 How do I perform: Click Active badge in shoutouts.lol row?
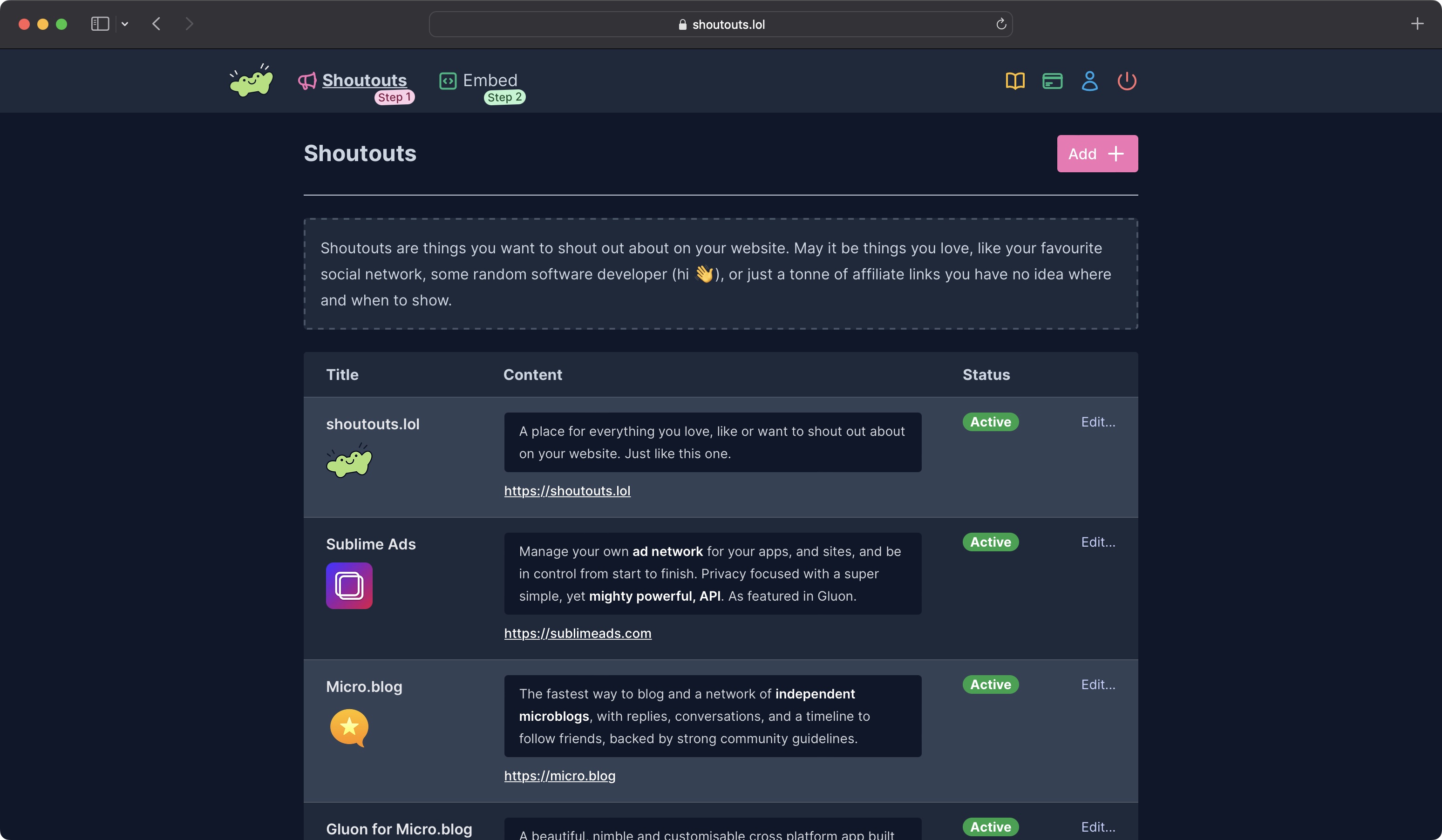pyautogui.click(x=991, y=422)
